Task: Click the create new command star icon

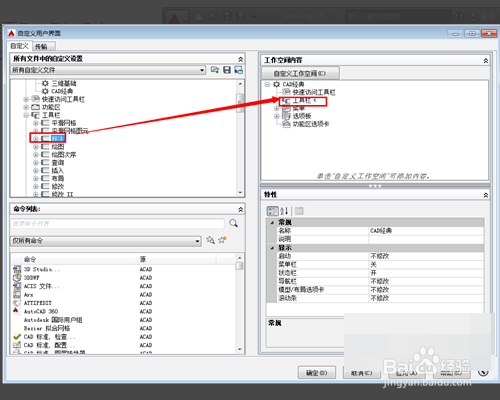Action: [222, 240]
